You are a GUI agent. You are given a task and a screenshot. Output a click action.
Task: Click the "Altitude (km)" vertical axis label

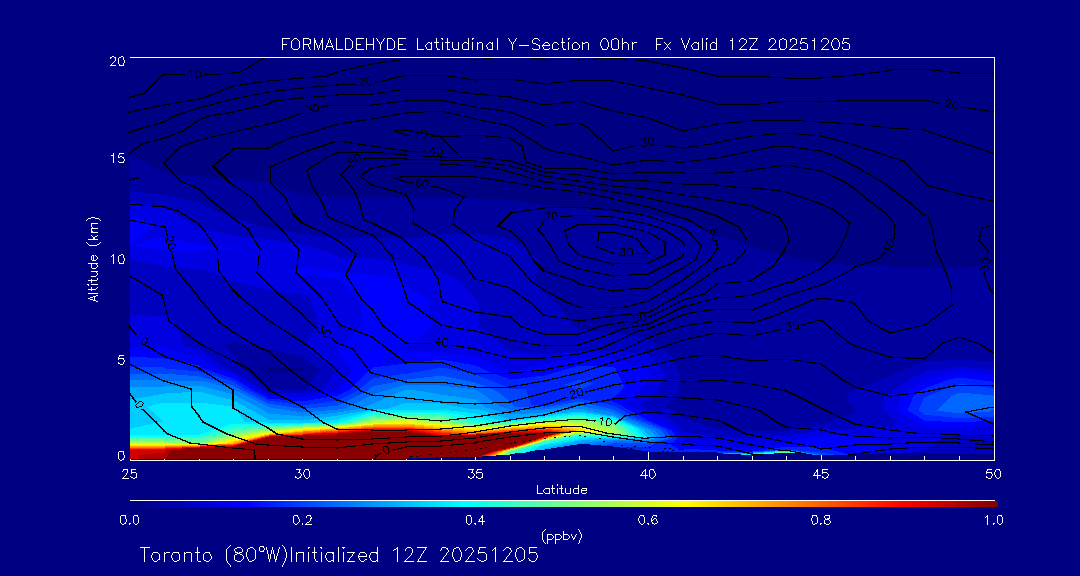[93, 259]
